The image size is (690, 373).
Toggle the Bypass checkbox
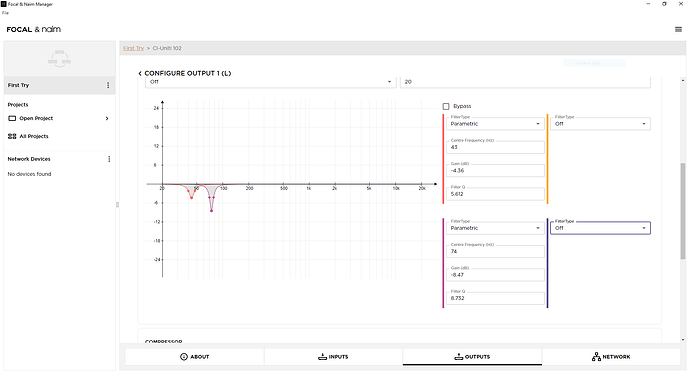point(446,106)
